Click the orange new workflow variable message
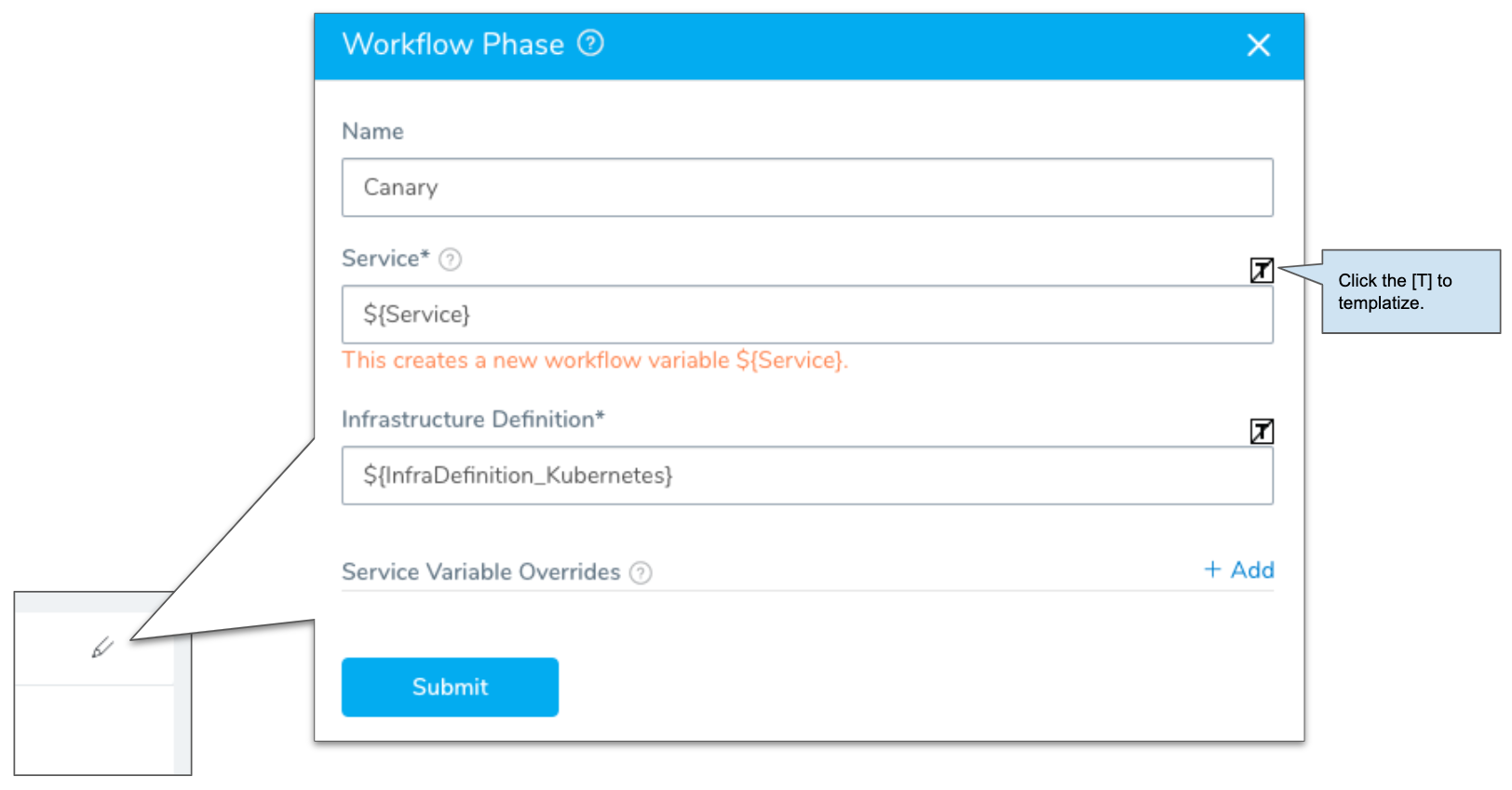 [595, 360]
